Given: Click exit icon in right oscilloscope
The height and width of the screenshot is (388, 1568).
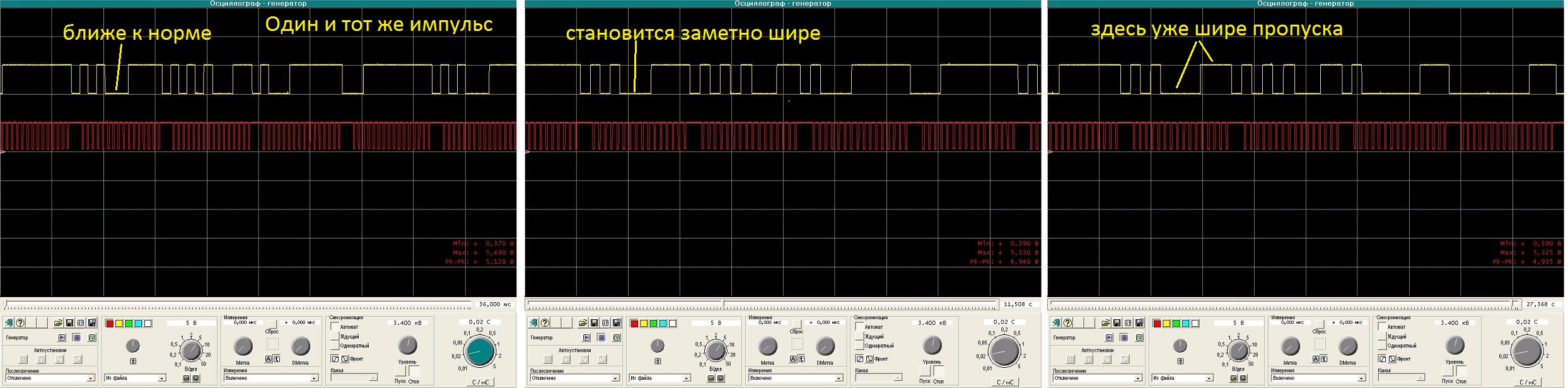Looking at the screenshot, I should pyautogui.click(x=1056, y=323).
